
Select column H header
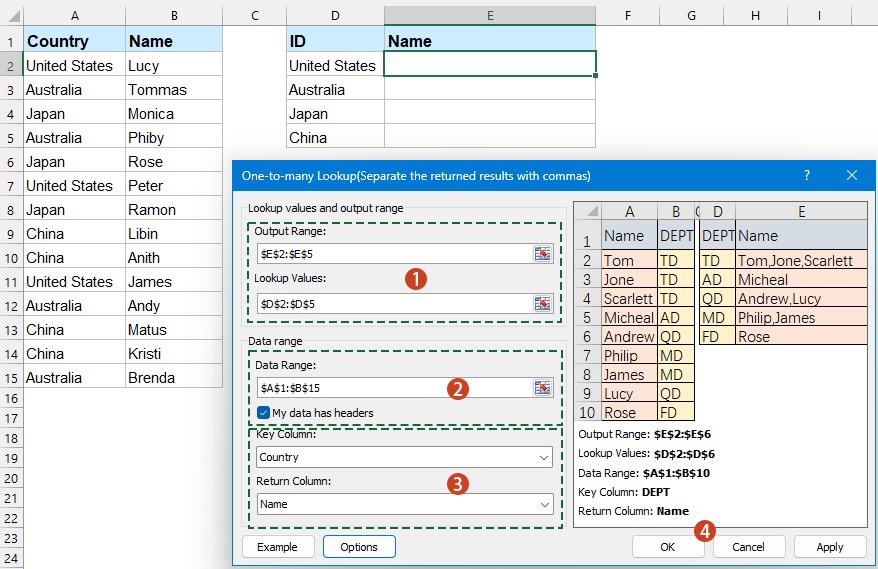[755, 16]
